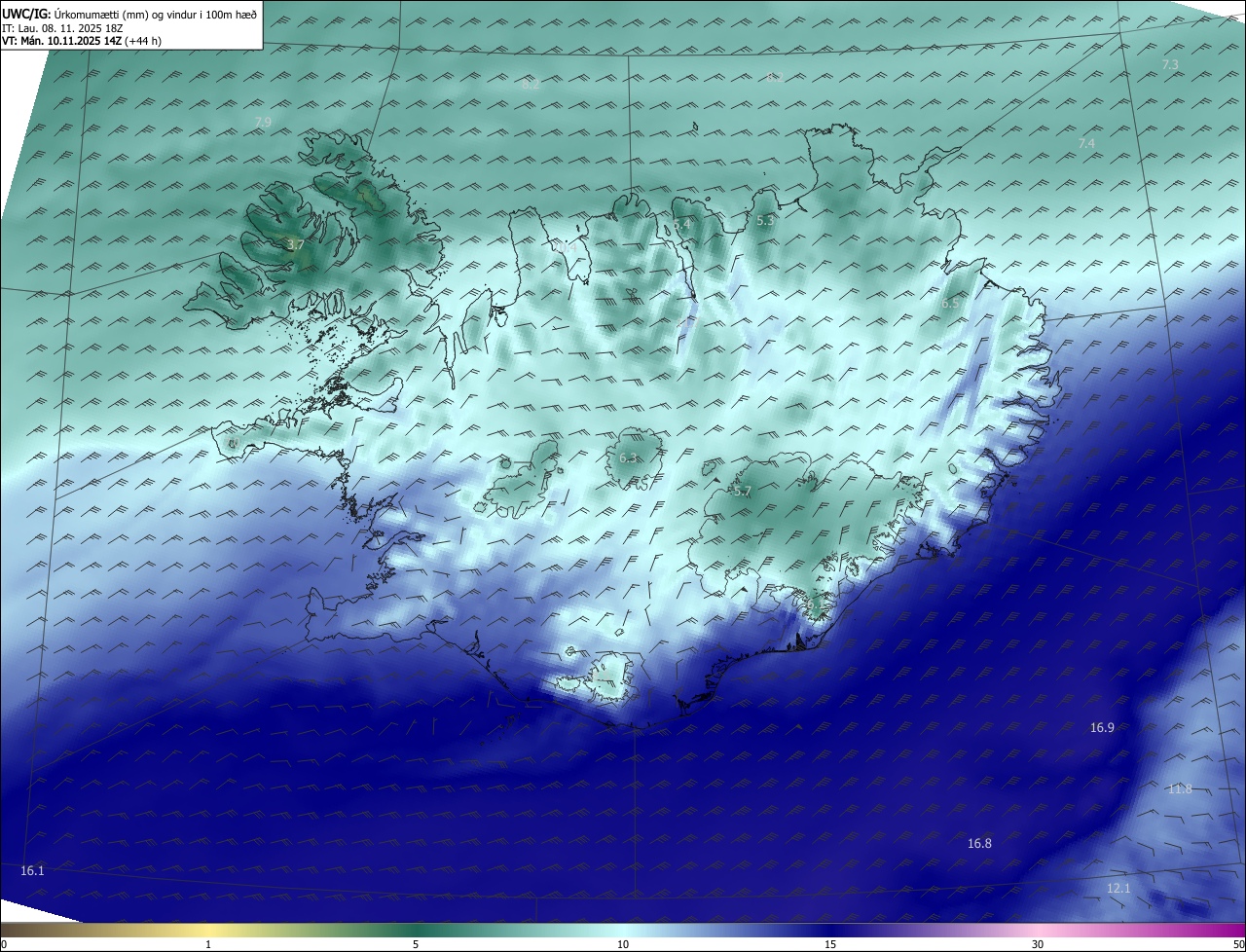Click the initial time line 'IT: Lau. 08. 11. 2025 18Z'

62,28
